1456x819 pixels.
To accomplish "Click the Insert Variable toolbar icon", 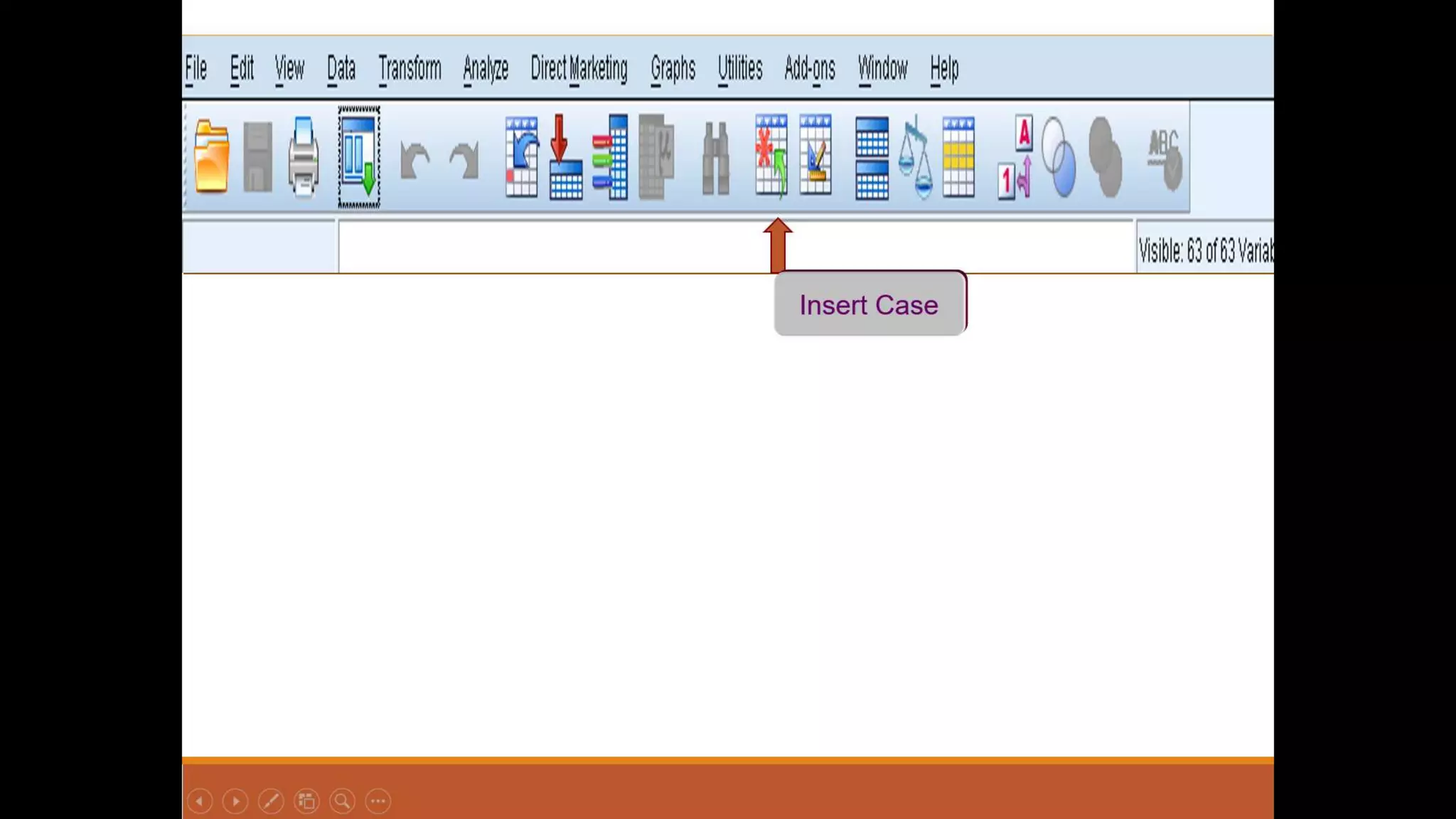I will 815,156.
